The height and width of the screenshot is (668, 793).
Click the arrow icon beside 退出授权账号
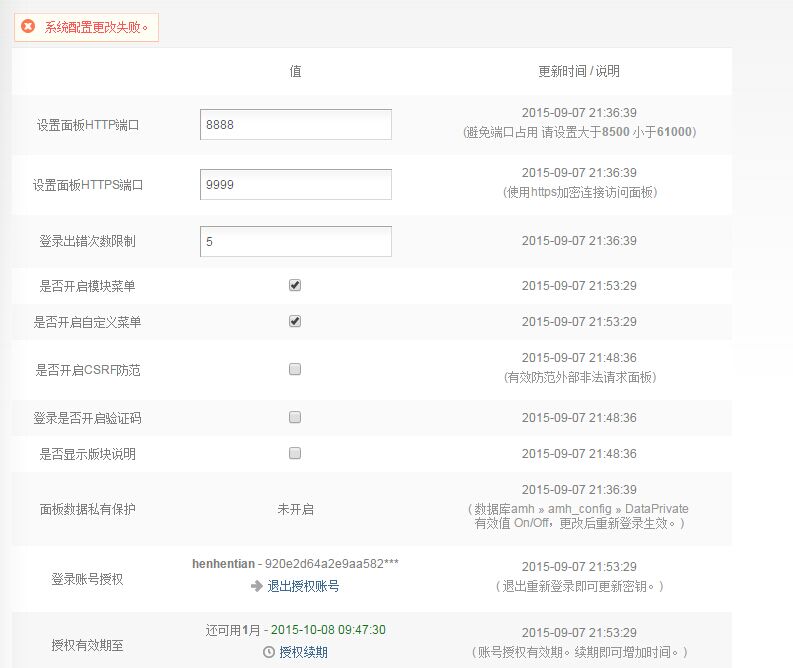[x=257, y=587]
